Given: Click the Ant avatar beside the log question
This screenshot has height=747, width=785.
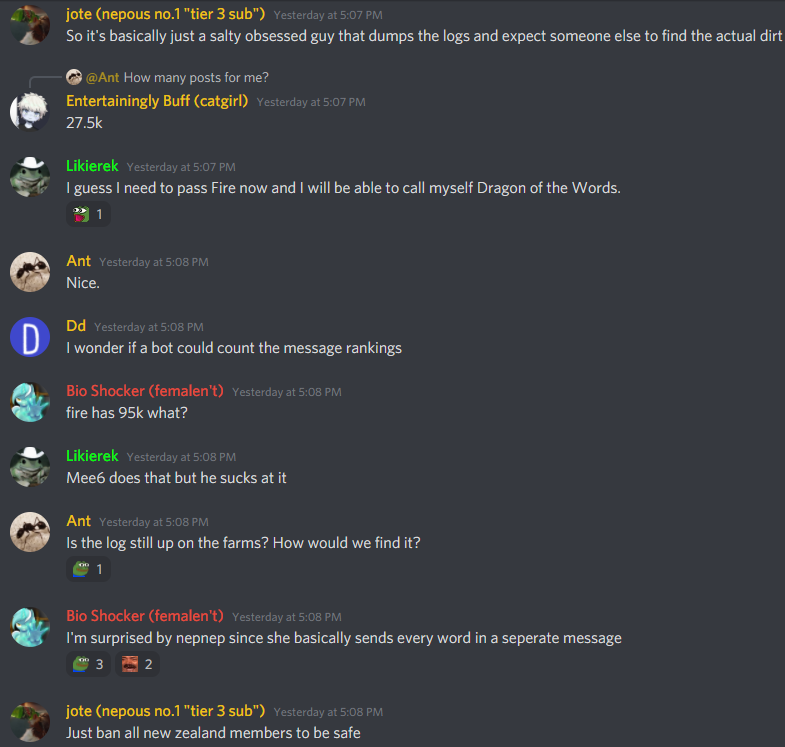Looking at the screenshot, I should [x=30, y=532].
